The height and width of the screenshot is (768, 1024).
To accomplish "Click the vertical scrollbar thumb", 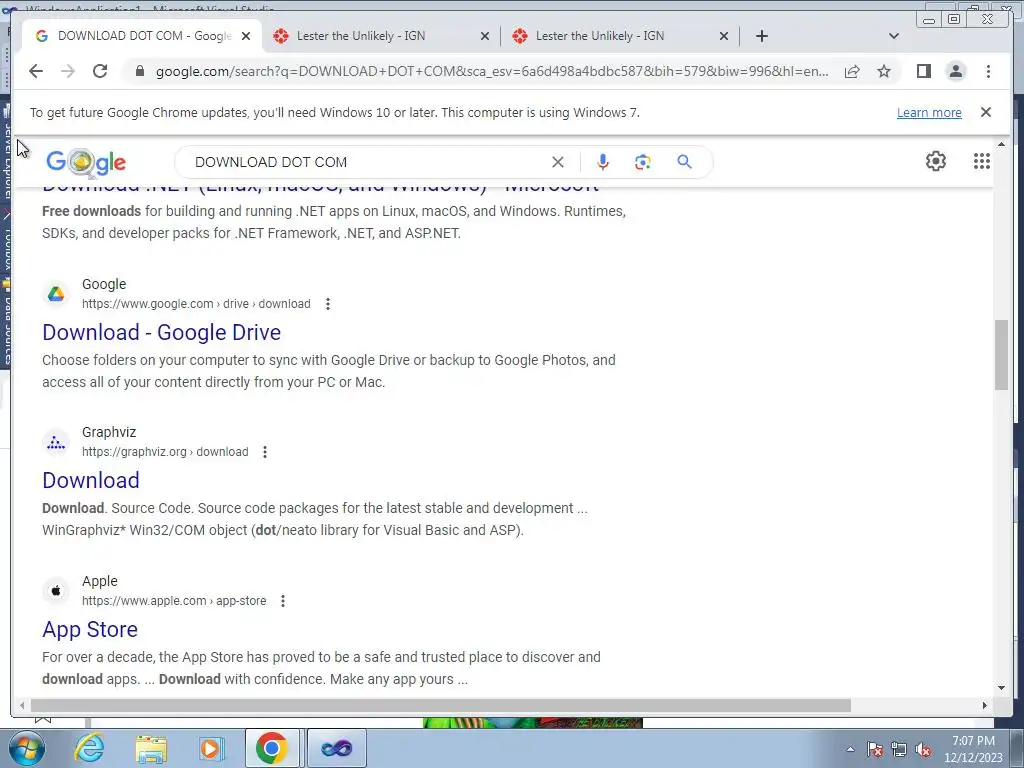I will [x=1002, y=355].
